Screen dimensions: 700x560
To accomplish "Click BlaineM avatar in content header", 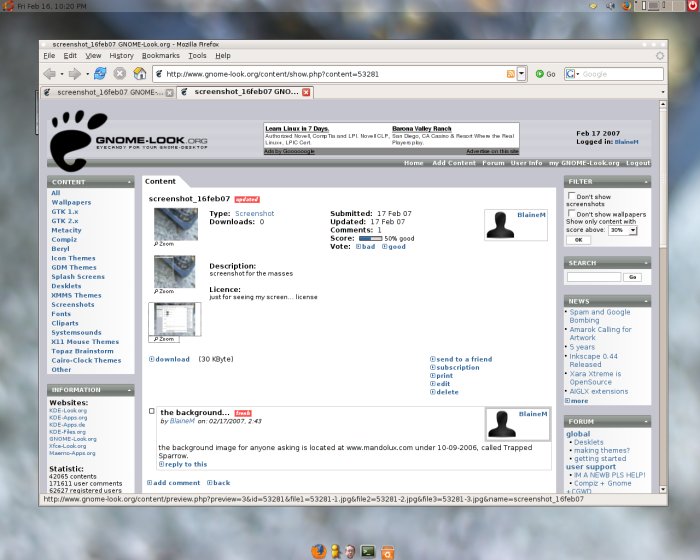I will coord(500,225).
